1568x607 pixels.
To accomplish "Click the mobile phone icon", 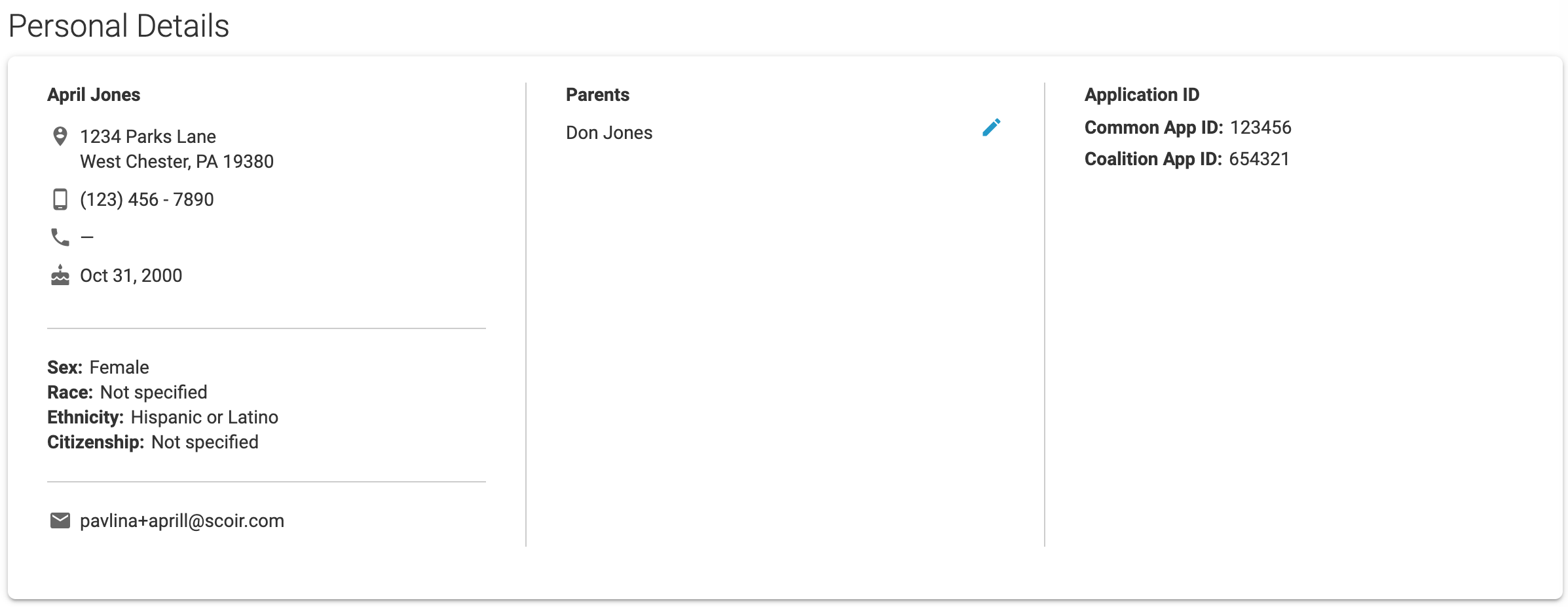I will tap(60, 199).
